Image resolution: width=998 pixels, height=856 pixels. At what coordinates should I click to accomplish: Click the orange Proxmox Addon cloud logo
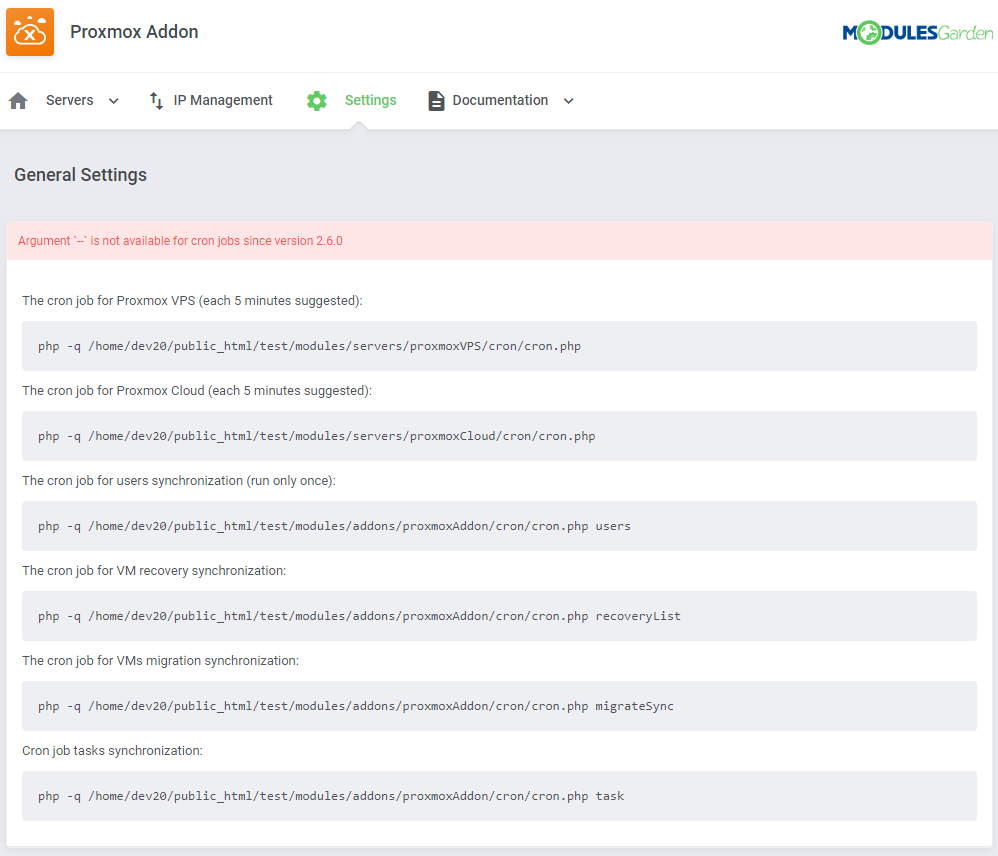(x=30, y=32)
